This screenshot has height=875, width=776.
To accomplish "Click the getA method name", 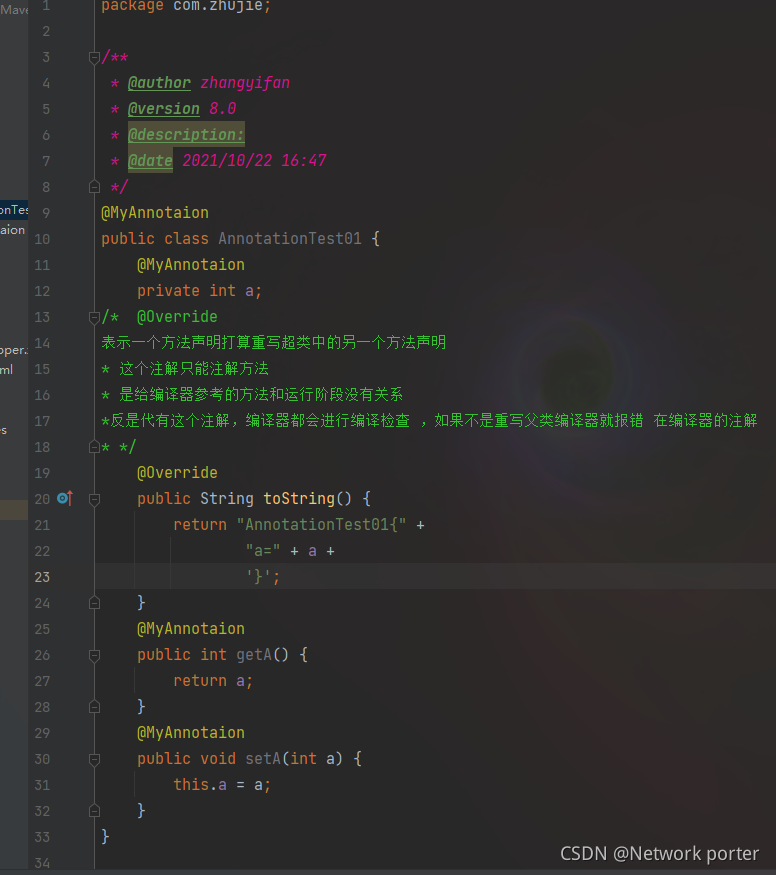I will (x=254, y=655).
